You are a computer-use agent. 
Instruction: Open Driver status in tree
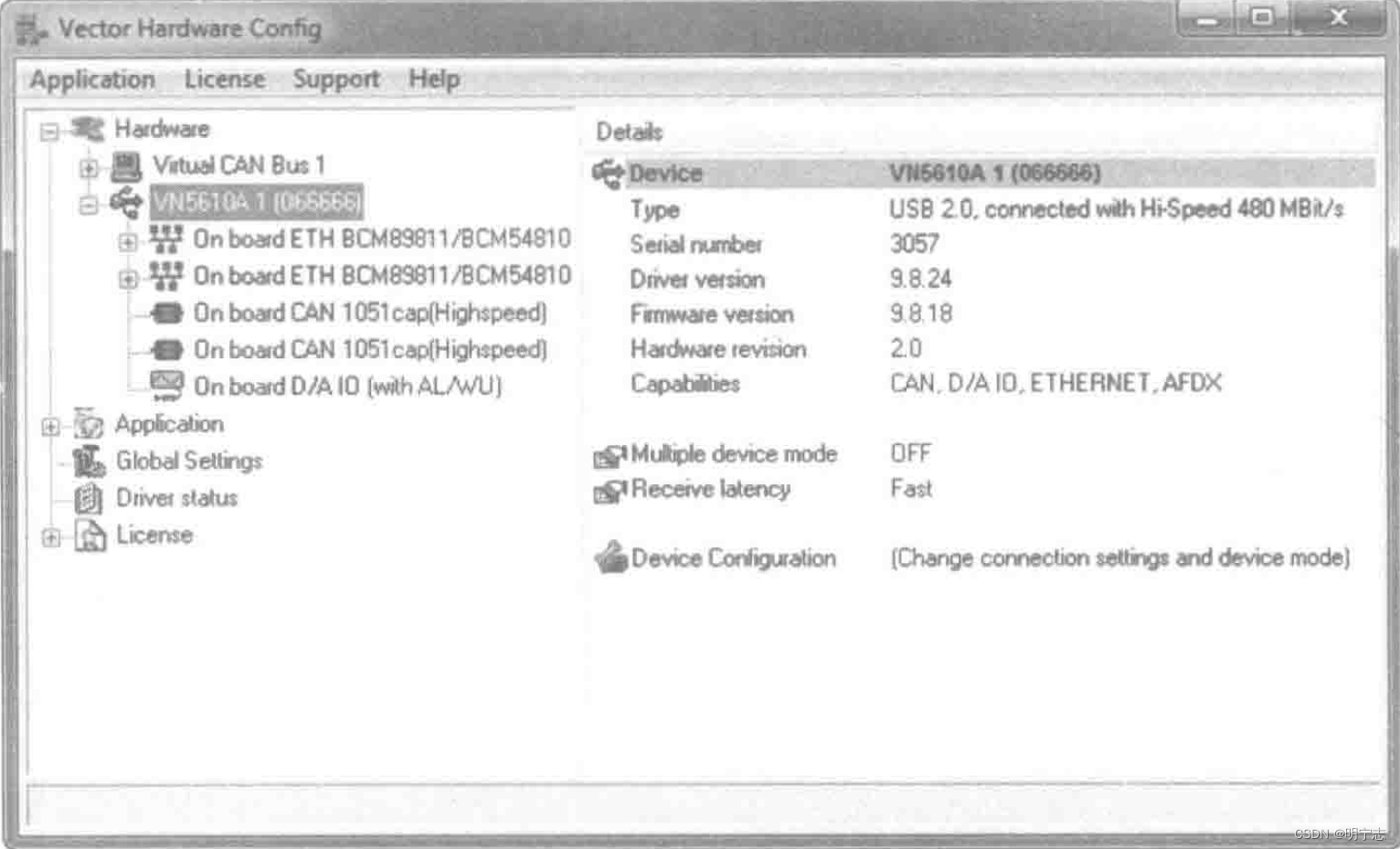pos(176,498)
